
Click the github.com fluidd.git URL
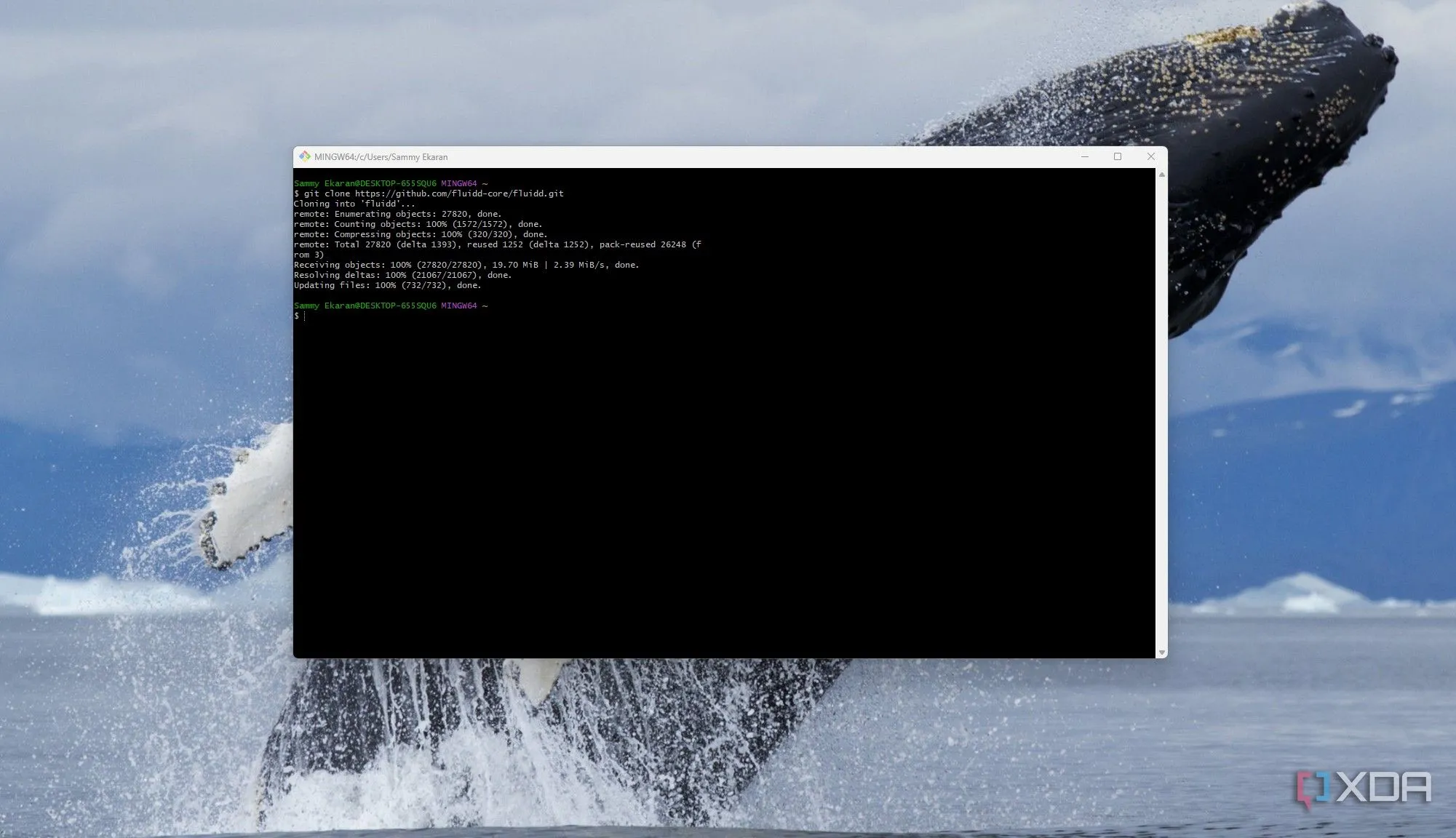point(459,193)
